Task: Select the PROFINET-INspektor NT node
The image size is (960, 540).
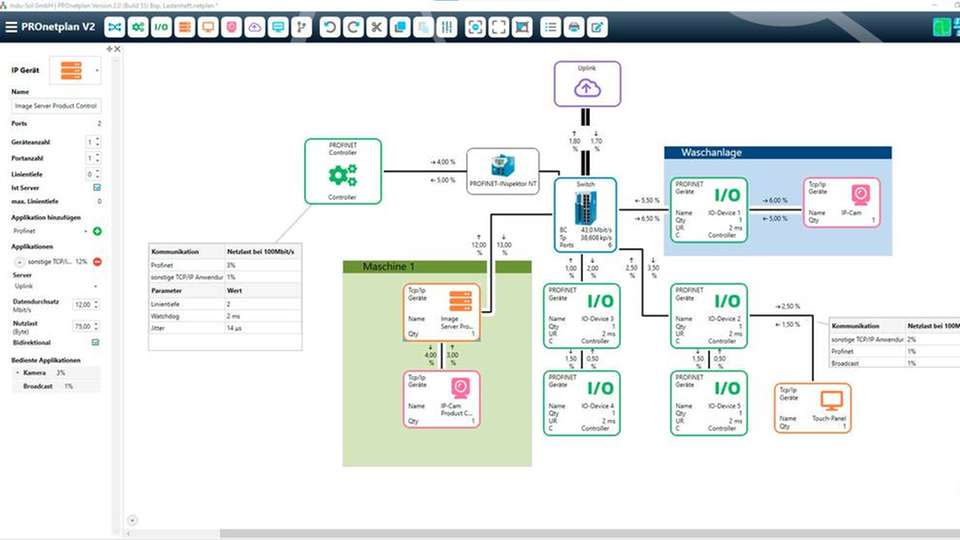Action: tap(503, 171)
